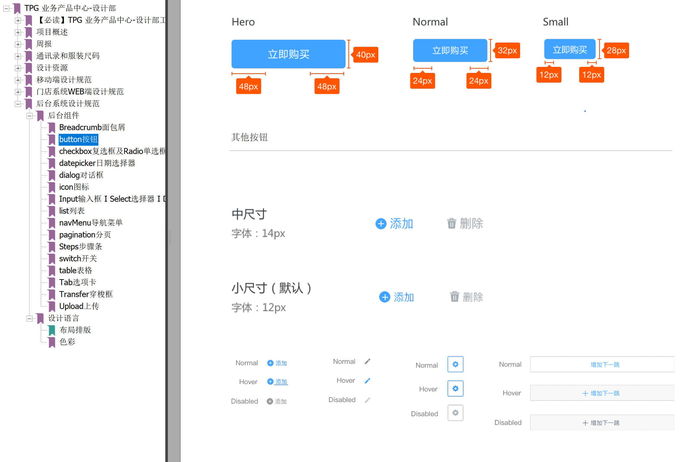Expand the 移动端设计规范 tree node
Viewport: 700px width, 462px height.
(x=18, y=79)
